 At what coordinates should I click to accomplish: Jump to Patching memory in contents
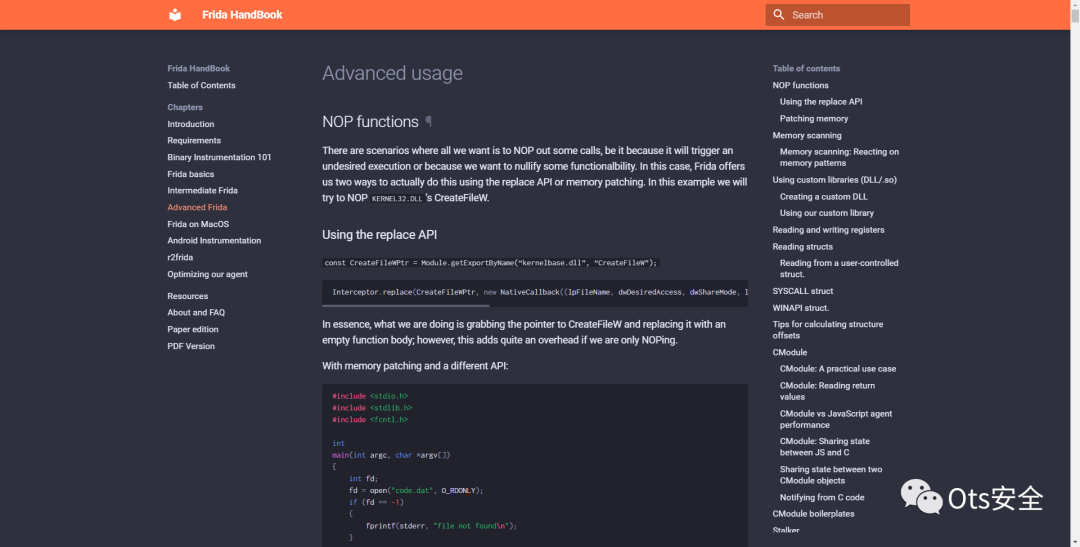814,118
